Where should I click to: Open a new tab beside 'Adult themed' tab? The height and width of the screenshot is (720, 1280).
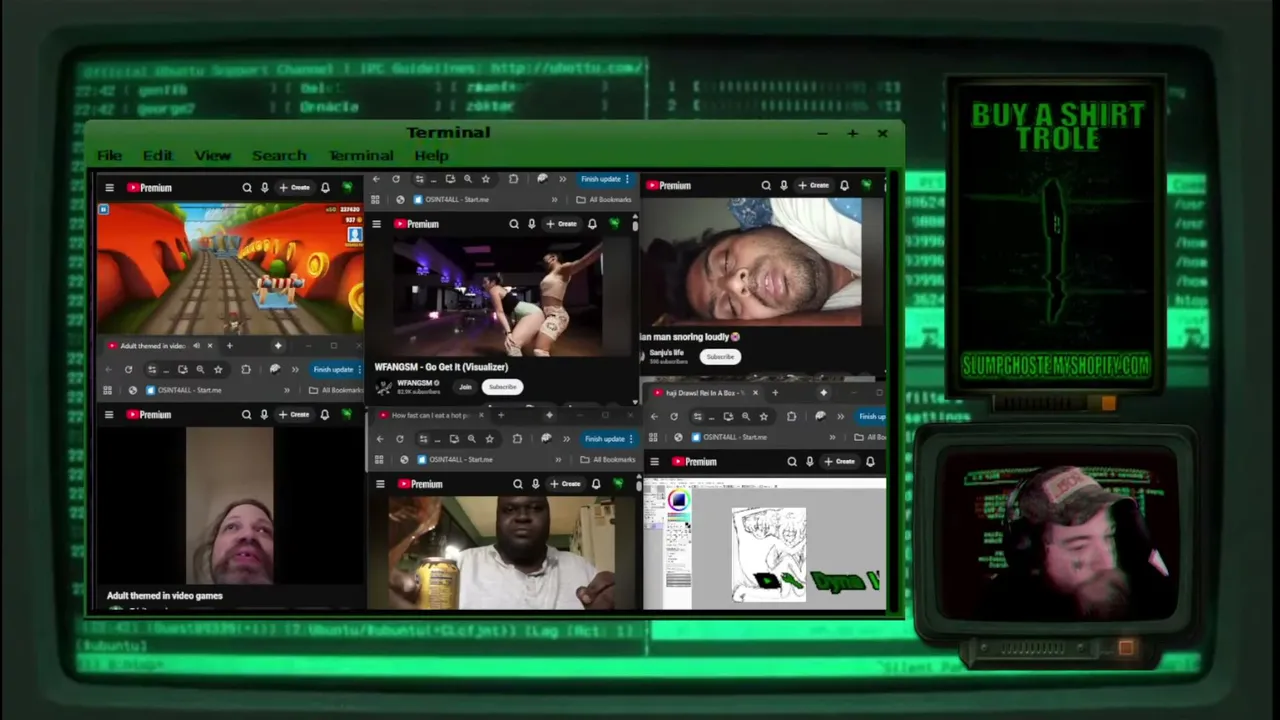point(229,346)
